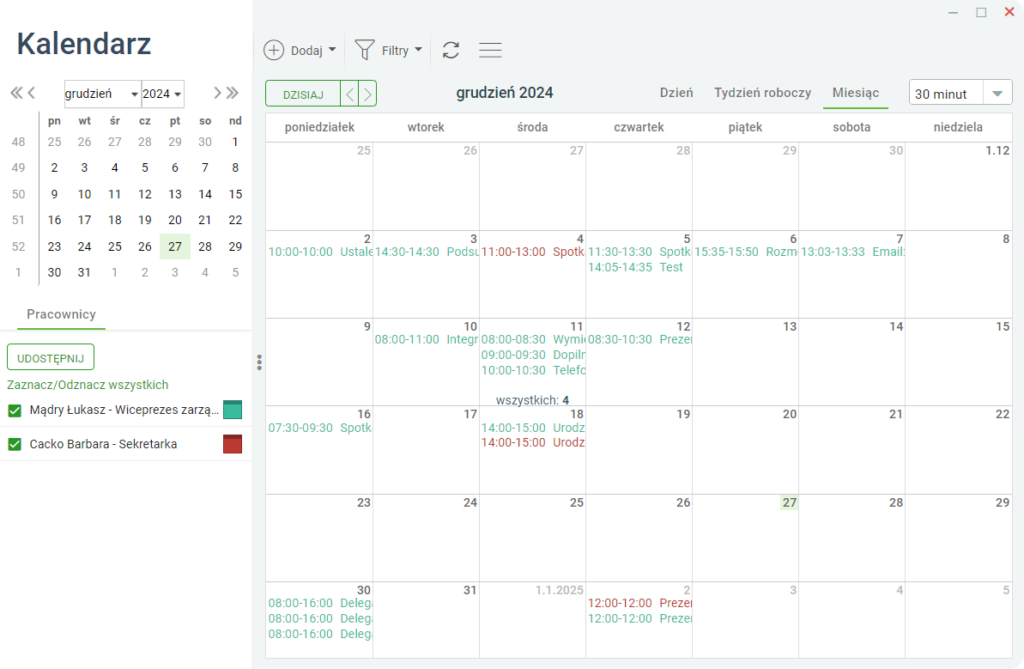
Task: Switch to Dzień view
Action: pos(676,93)
